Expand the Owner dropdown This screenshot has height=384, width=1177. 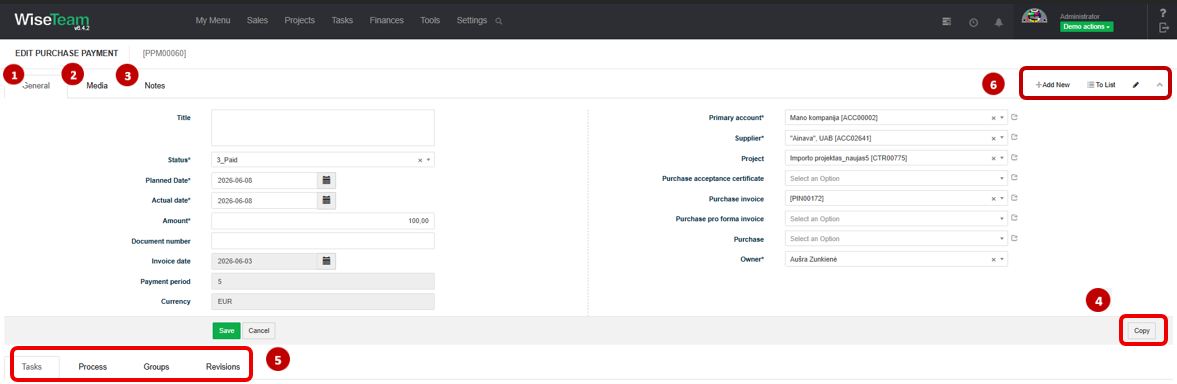1001,260
